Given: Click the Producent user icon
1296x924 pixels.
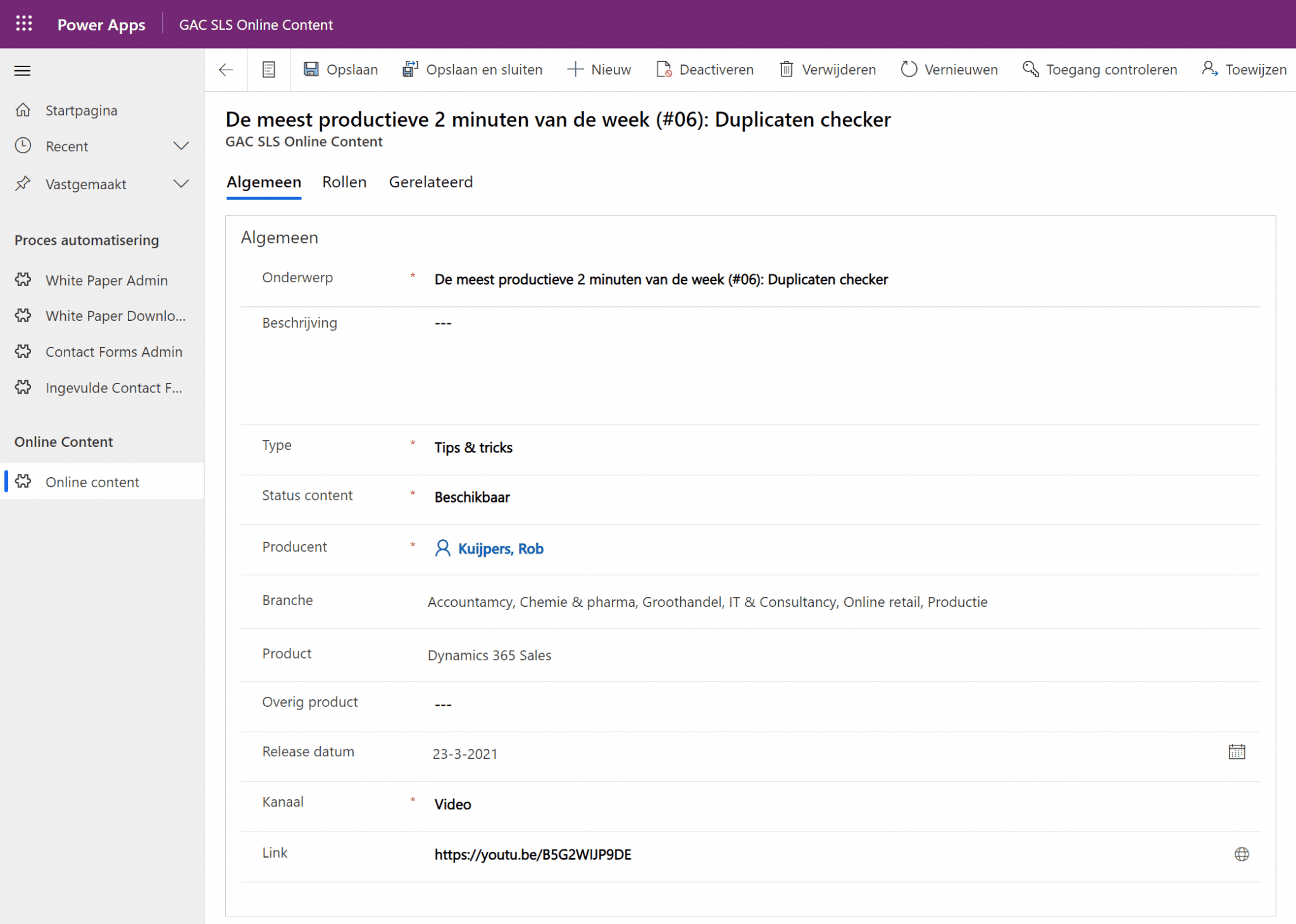Looking at the screenshot, I should tap(443, 548).
